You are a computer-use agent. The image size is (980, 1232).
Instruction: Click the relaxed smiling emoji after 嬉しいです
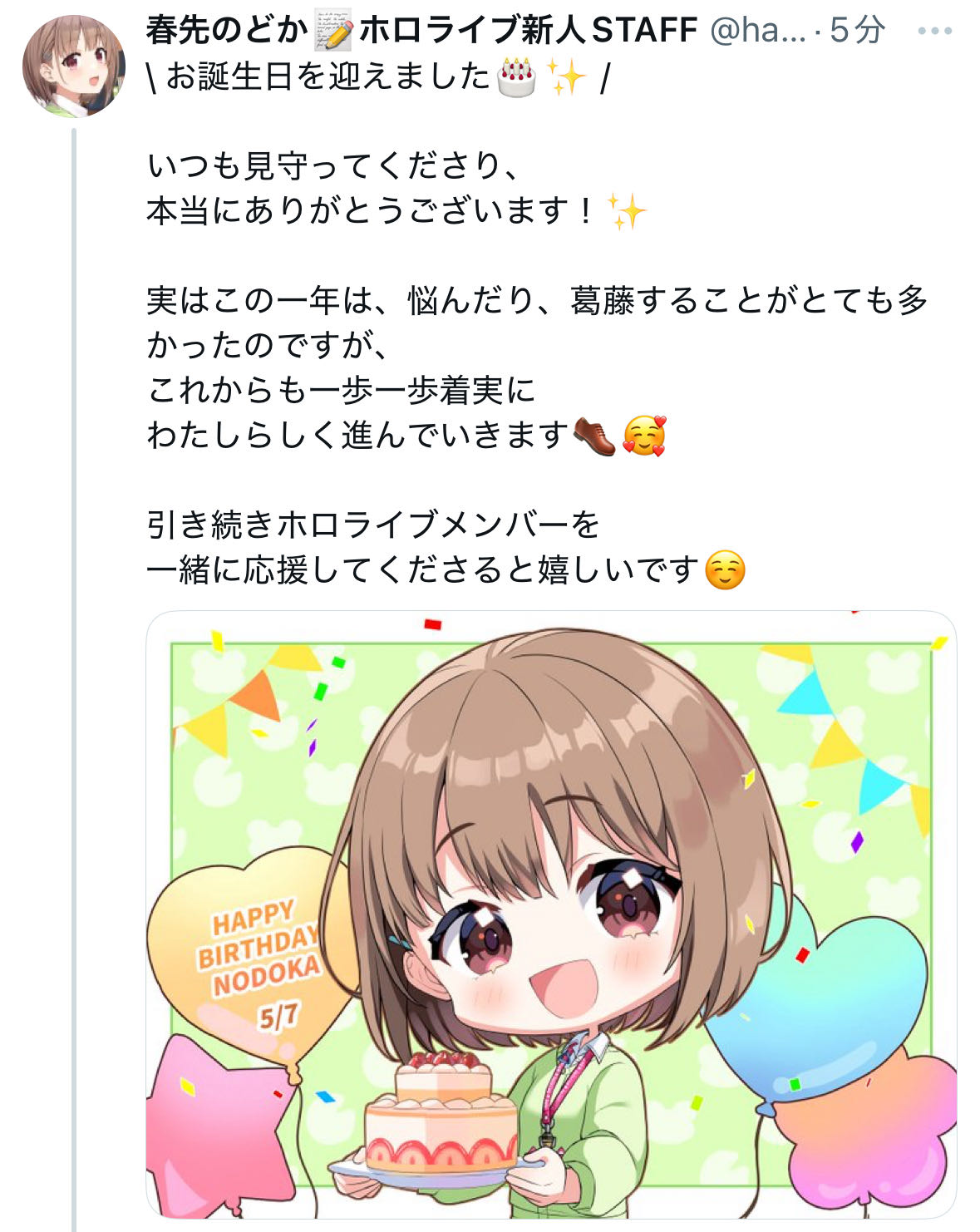click(x=725, y=570)
